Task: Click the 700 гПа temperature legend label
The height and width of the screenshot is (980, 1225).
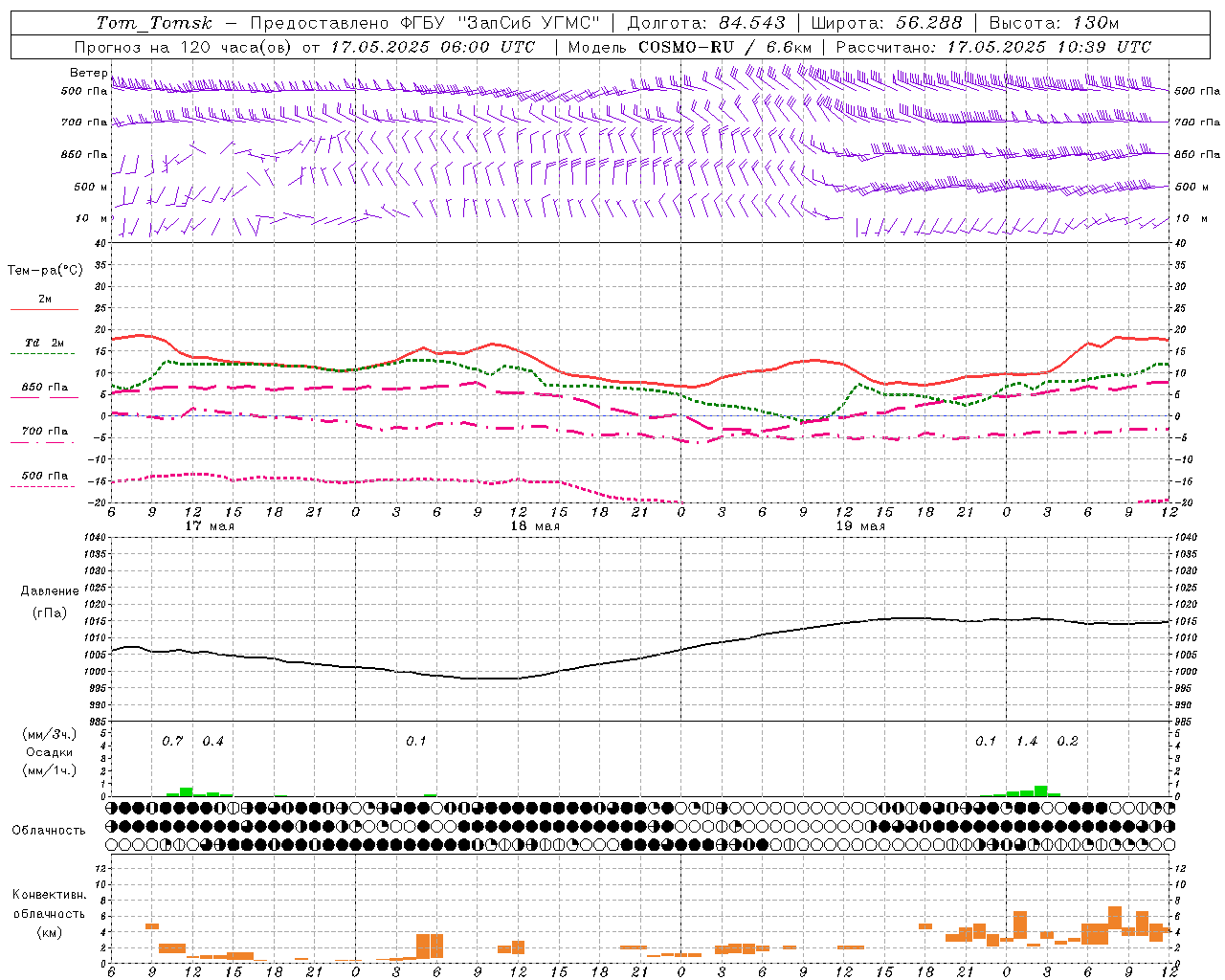Action: tap(45, 432)
